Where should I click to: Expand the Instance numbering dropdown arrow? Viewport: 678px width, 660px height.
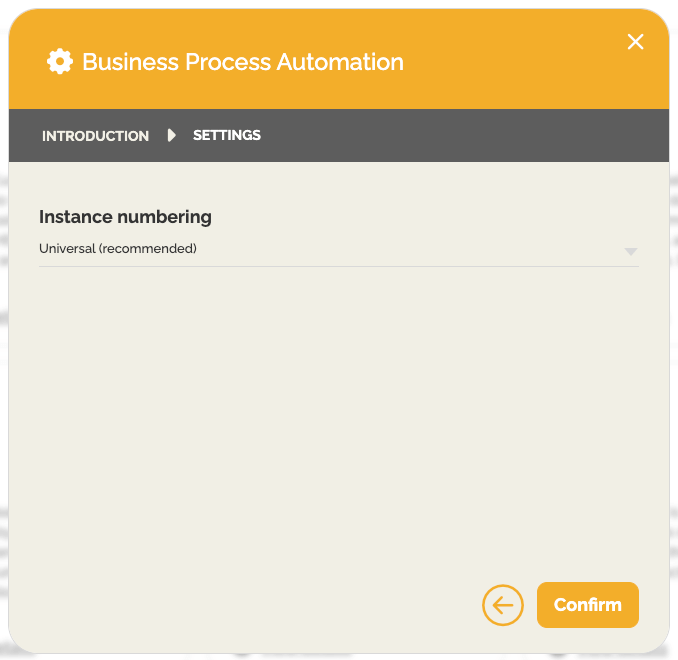631,251
